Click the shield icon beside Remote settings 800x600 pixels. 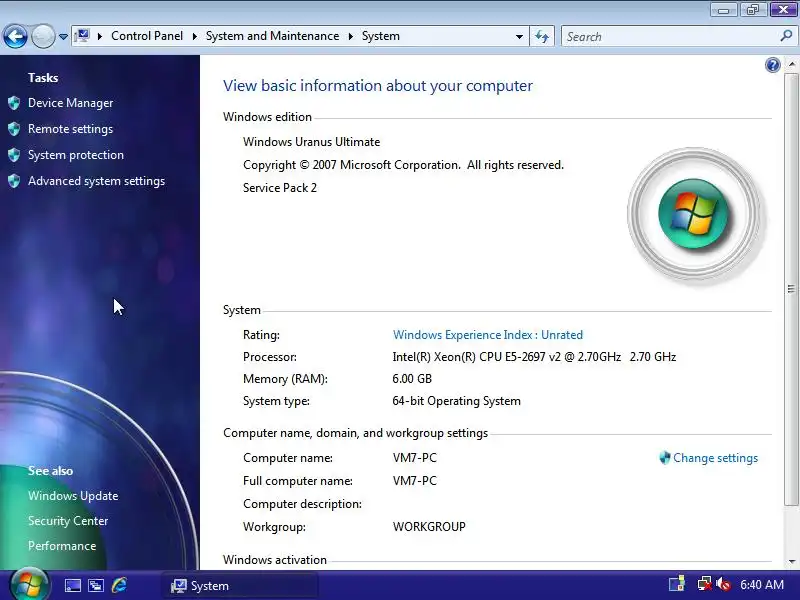point(14,129)
